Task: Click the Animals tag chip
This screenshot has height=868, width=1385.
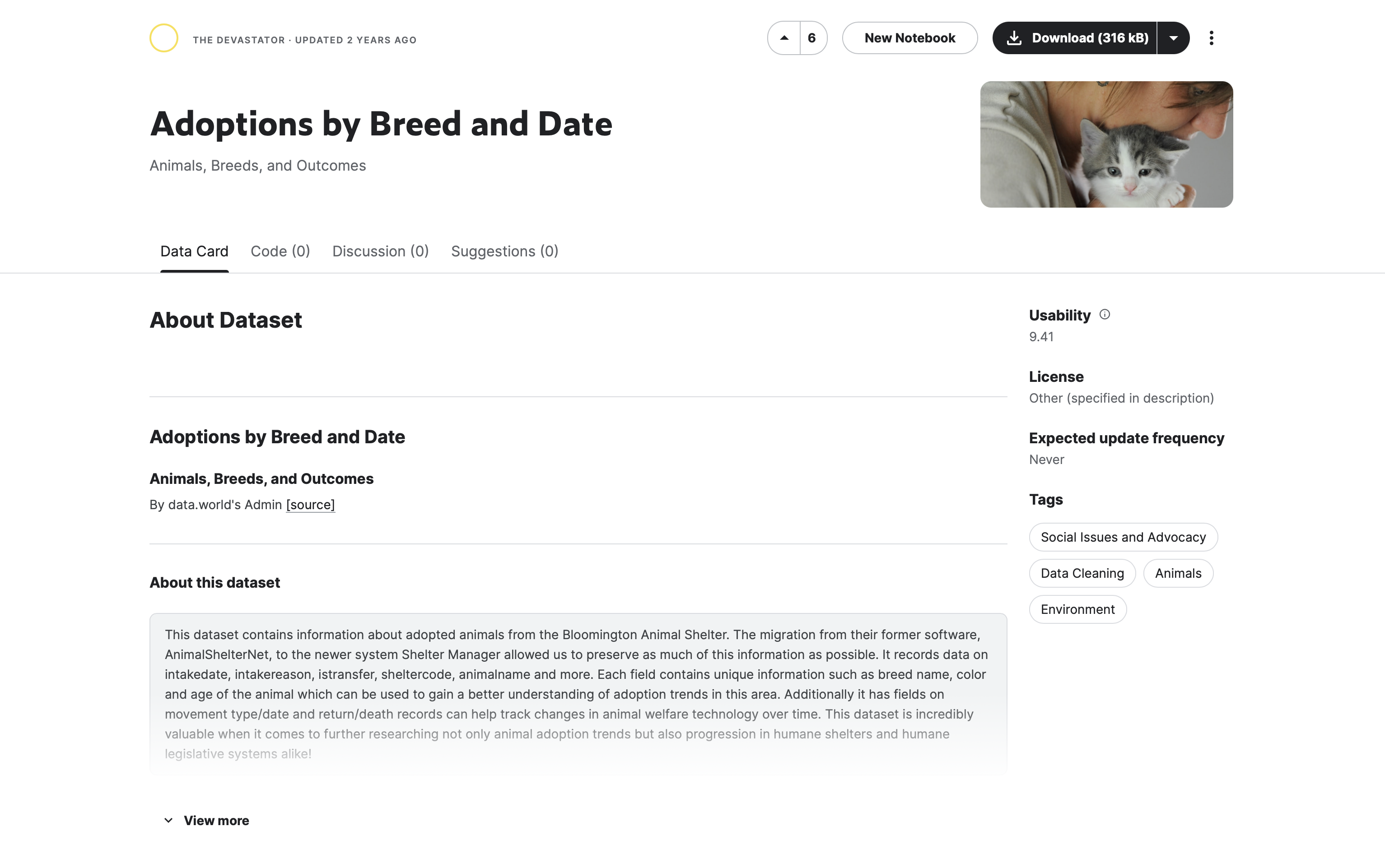Action: [1178, 574]
